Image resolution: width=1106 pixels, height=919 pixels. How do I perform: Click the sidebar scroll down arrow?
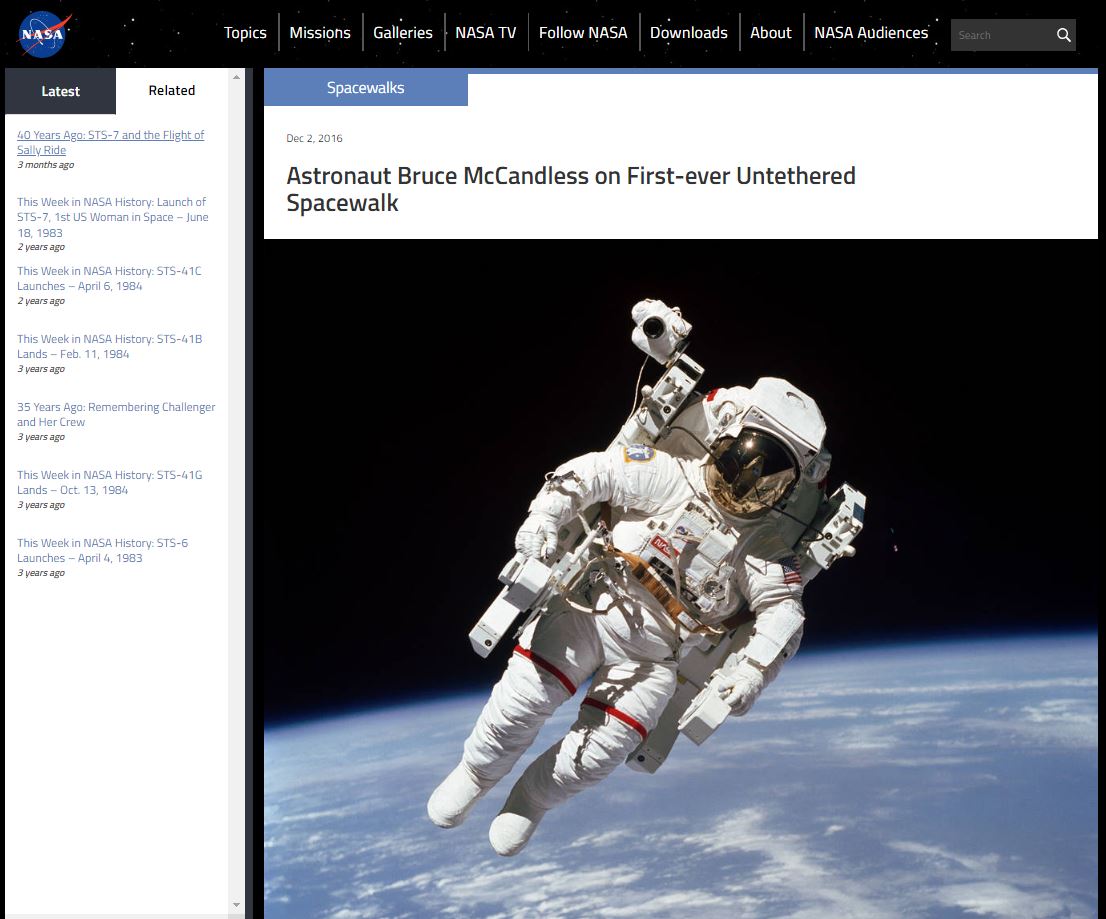[236, 905]
